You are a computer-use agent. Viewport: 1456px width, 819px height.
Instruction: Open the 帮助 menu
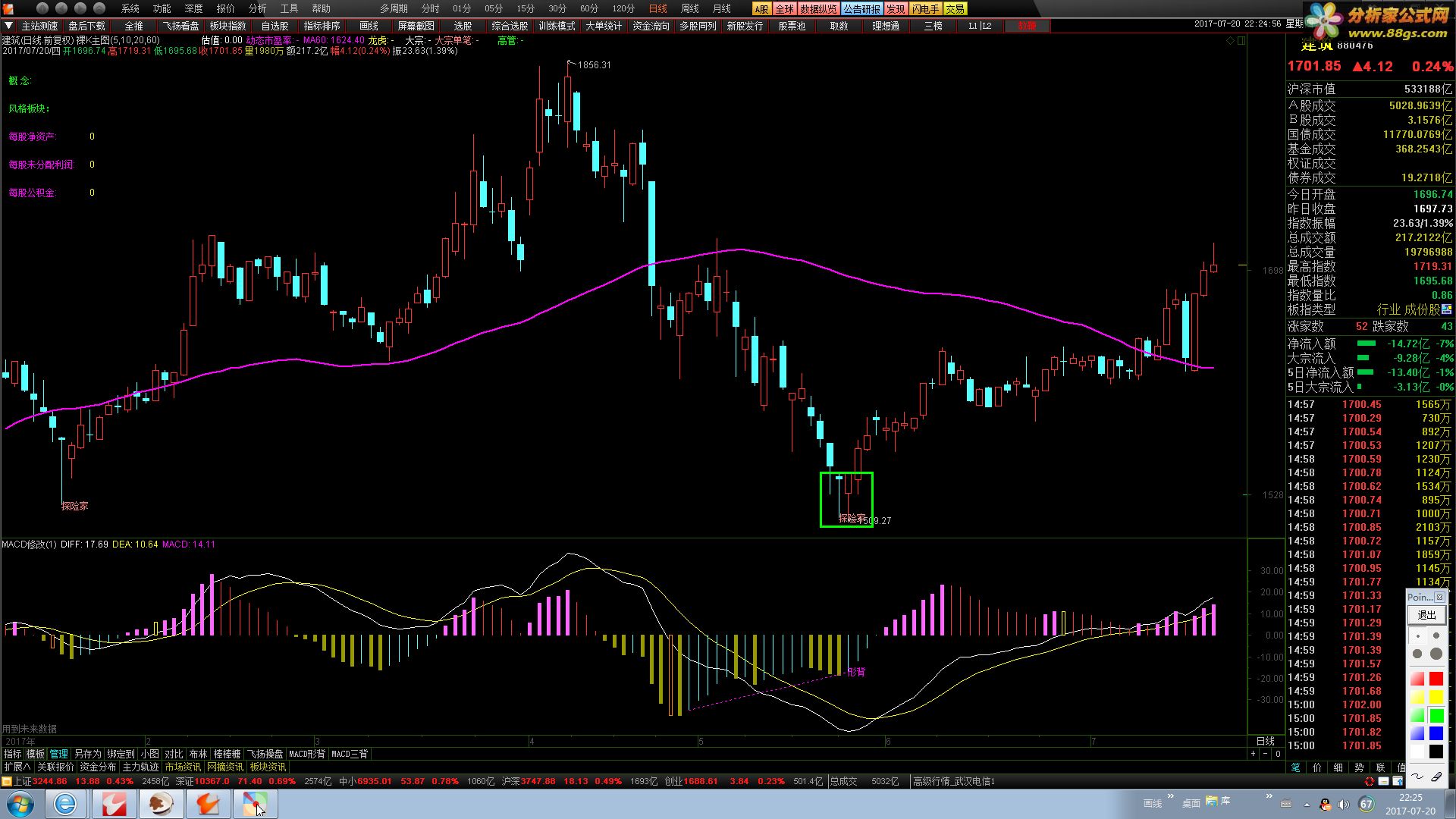(x=322, y=8)
